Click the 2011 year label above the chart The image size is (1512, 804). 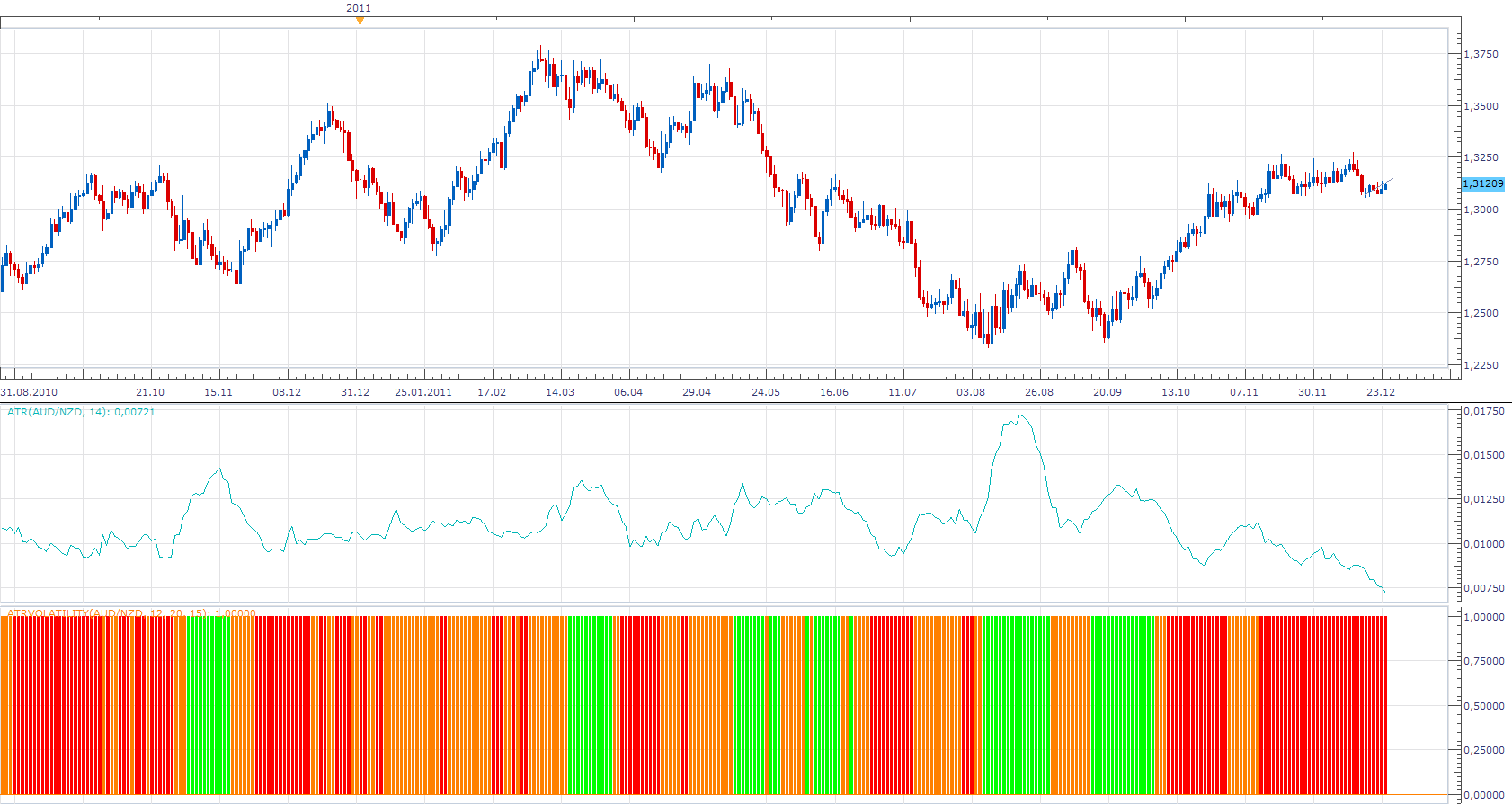point(359,8)
